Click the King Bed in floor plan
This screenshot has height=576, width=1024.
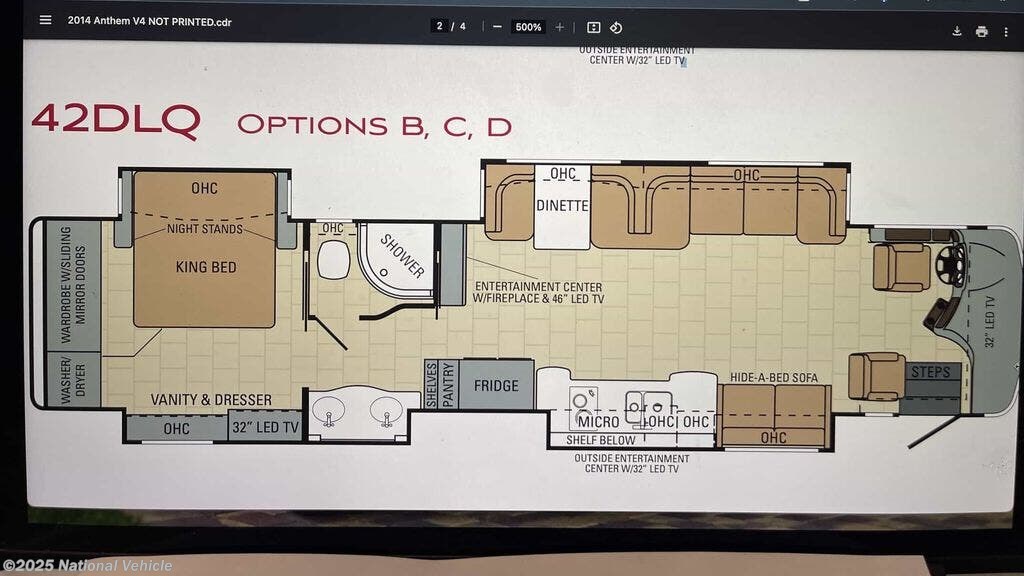204,268
